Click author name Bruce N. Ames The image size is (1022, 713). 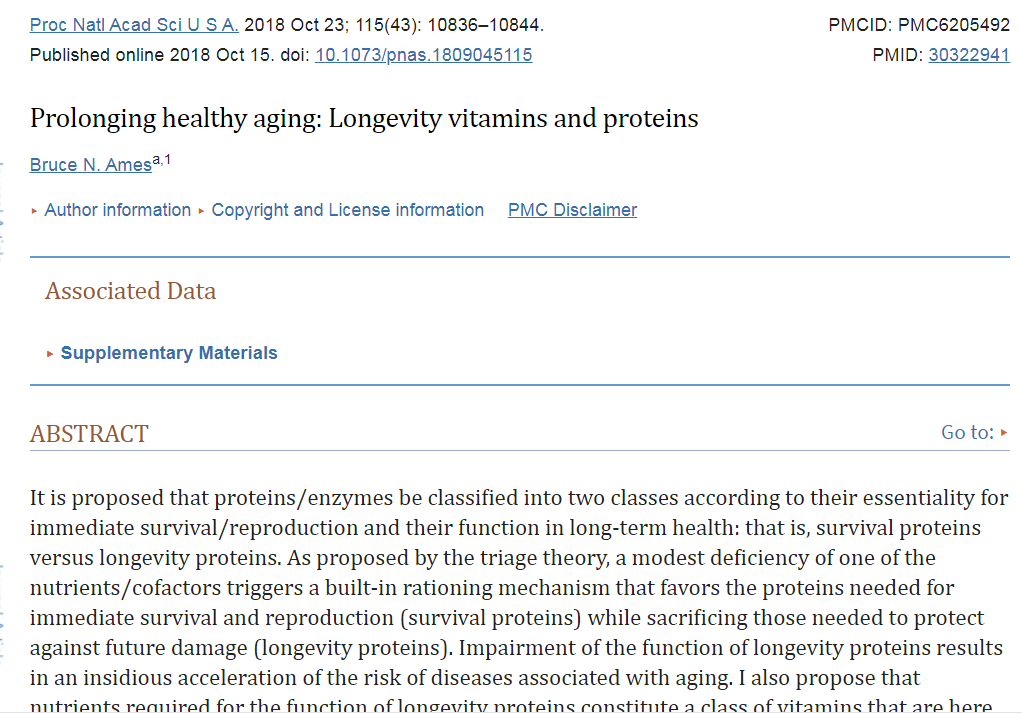[x=90, y=165]
